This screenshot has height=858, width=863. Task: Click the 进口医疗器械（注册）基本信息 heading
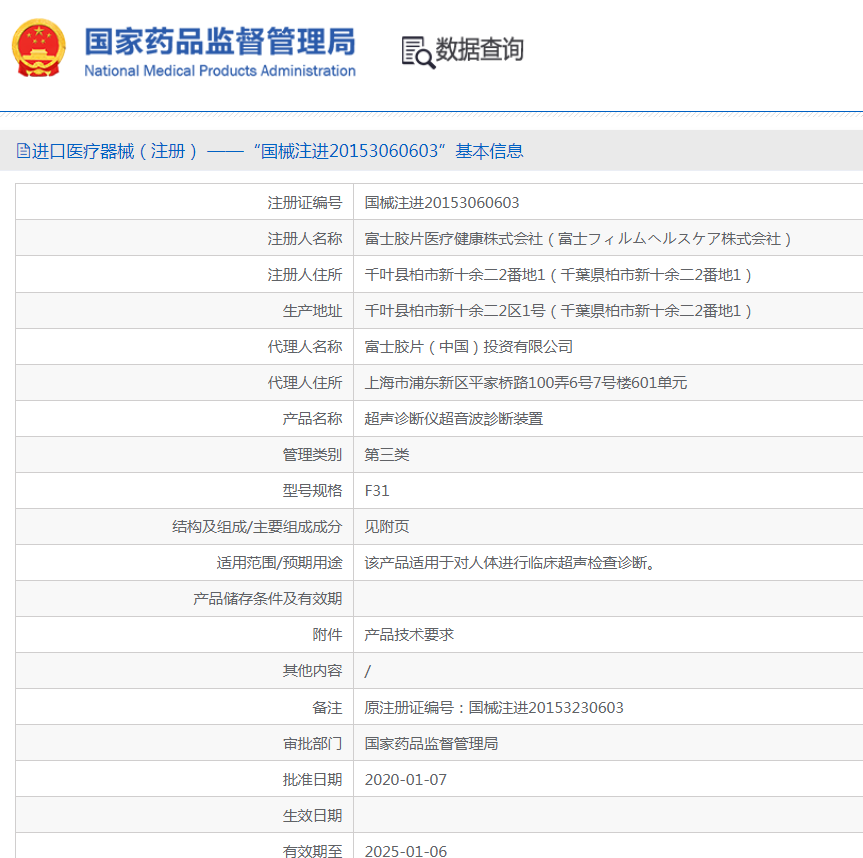pyautogui.click(x=277, y=151)
